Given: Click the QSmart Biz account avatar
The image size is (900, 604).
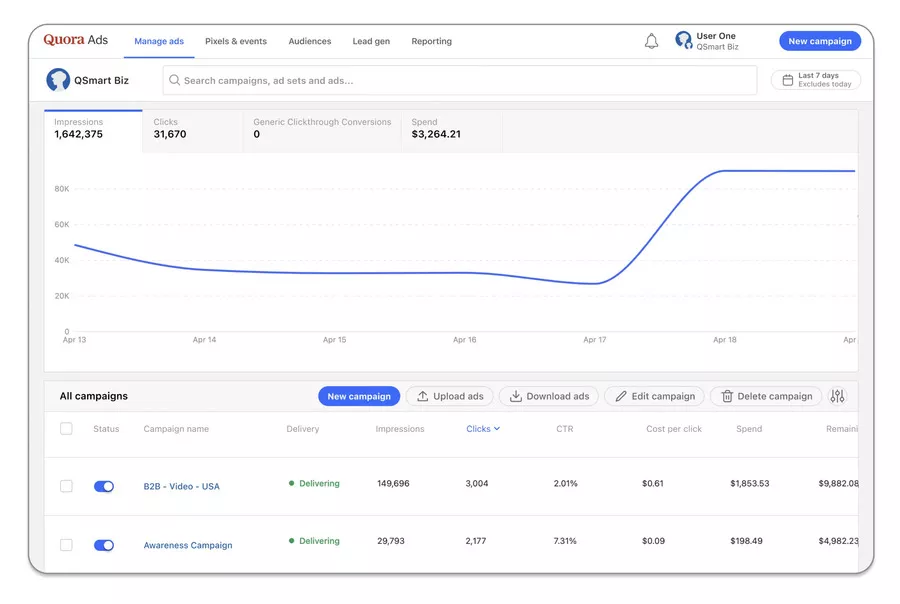Looking at the screenshot, I should 58,79.
